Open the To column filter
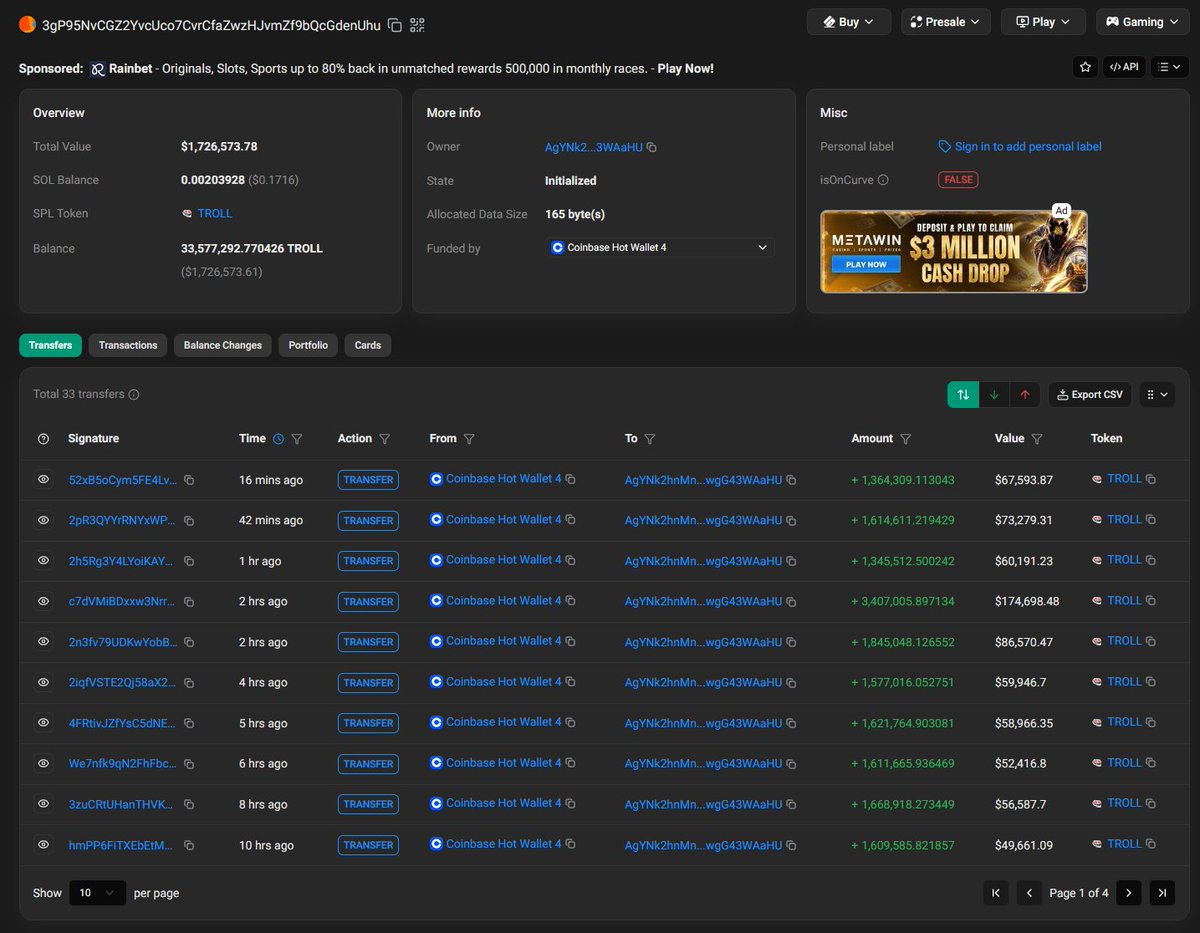 point(650,439)
